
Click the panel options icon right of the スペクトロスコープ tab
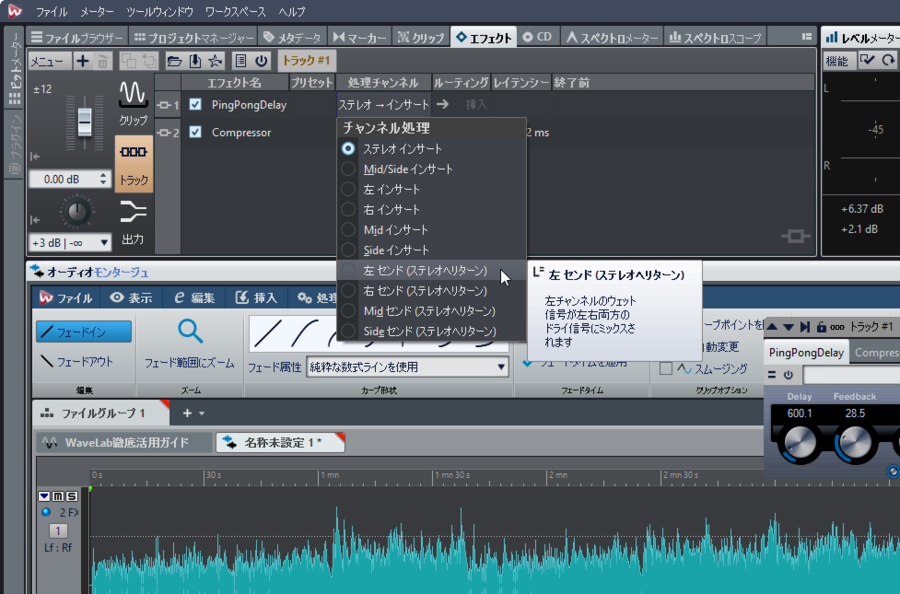806,37
